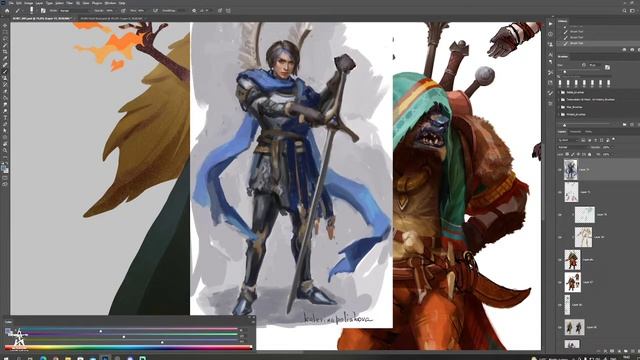Switch to the Channels tab
Viewport: 640px width, 360px height.
coord(576,131)
